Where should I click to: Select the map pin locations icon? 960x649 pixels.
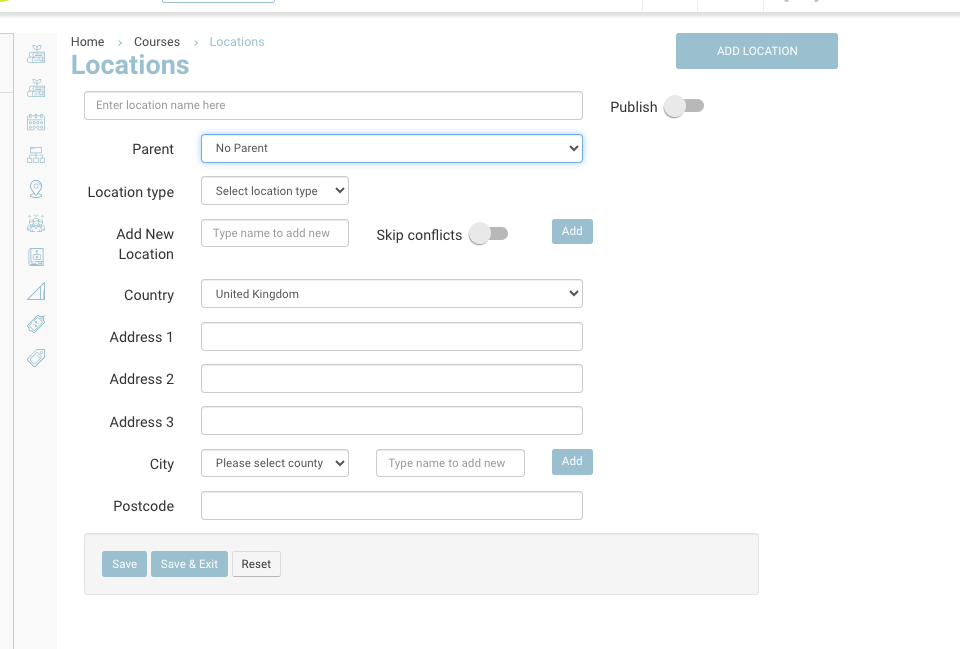[36, 189]
